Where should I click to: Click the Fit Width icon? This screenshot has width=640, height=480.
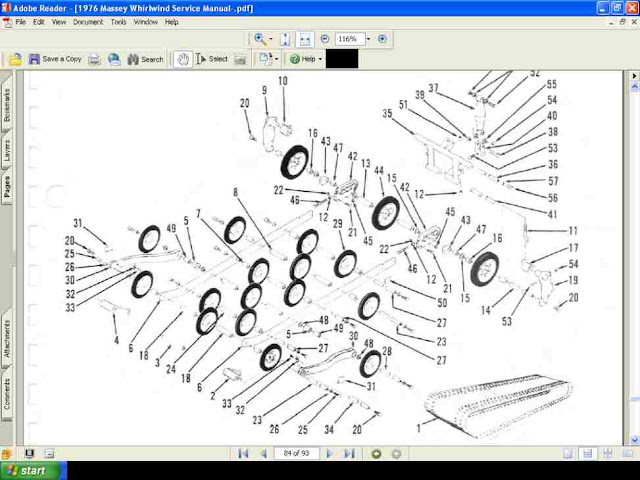click(x=305, y=39)
